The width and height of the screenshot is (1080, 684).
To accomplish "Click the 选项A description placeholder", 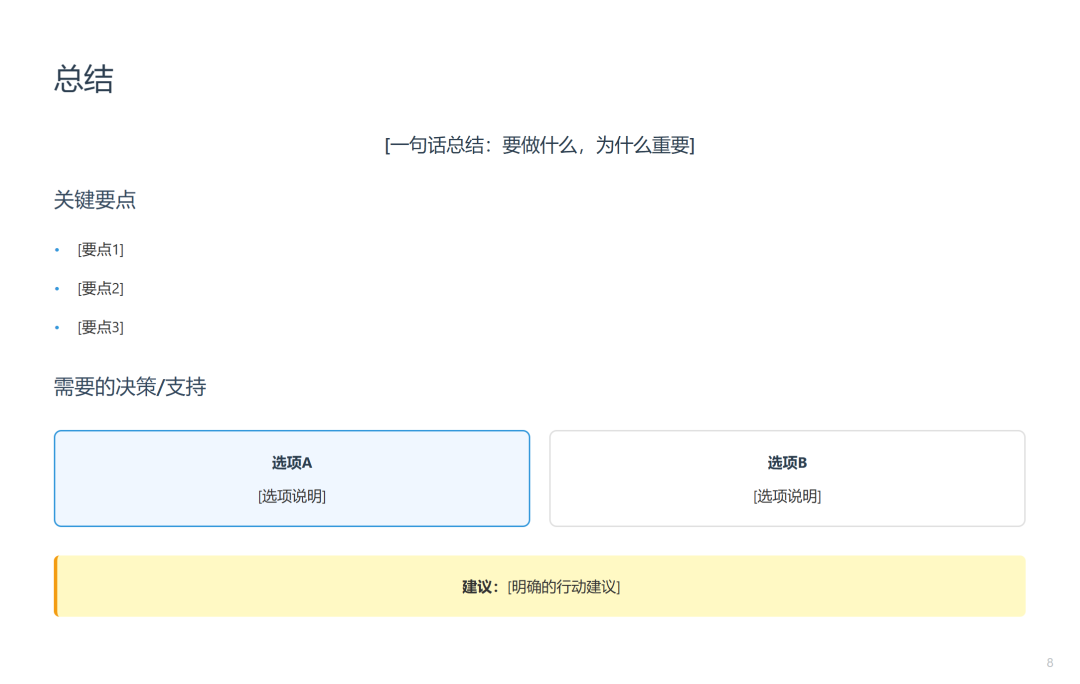I will coord(292,497).
